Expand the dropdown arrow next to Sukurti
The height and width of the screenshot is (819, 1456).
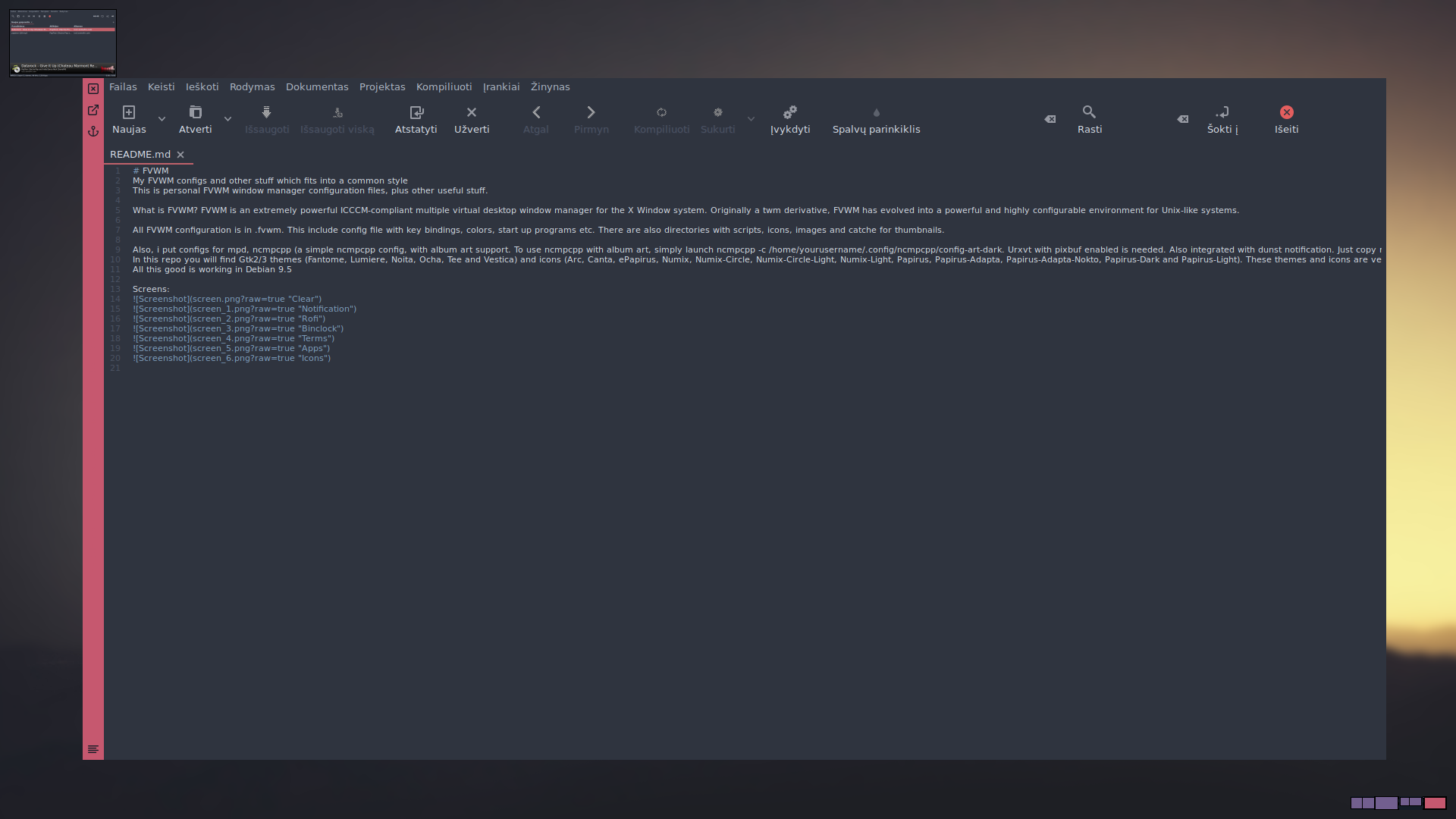pos(751,119)
